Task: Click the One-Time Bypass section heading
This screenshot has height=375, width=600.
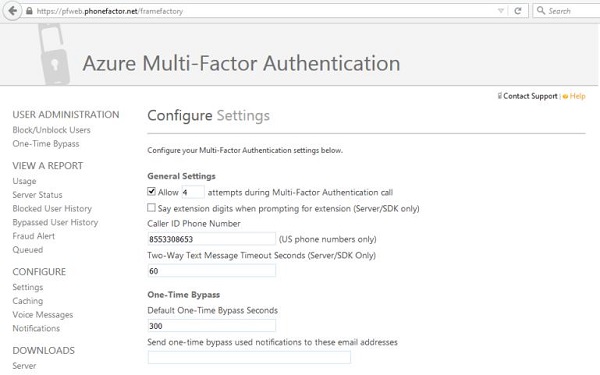Action: [184, 295]
